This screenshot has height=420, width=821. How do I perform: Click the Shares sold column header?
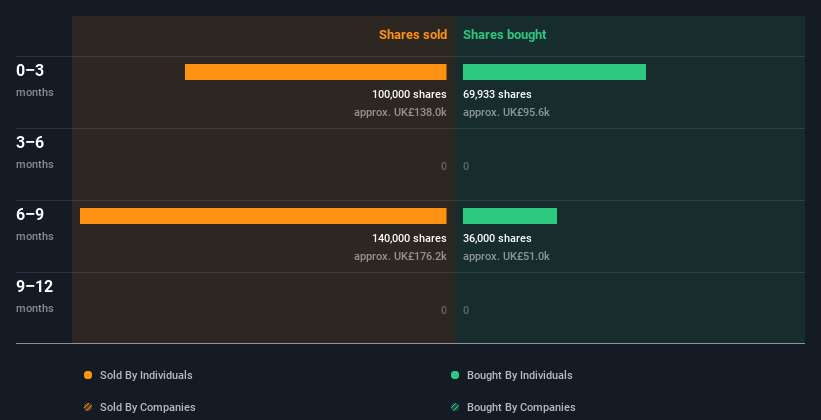pos(413,35)
